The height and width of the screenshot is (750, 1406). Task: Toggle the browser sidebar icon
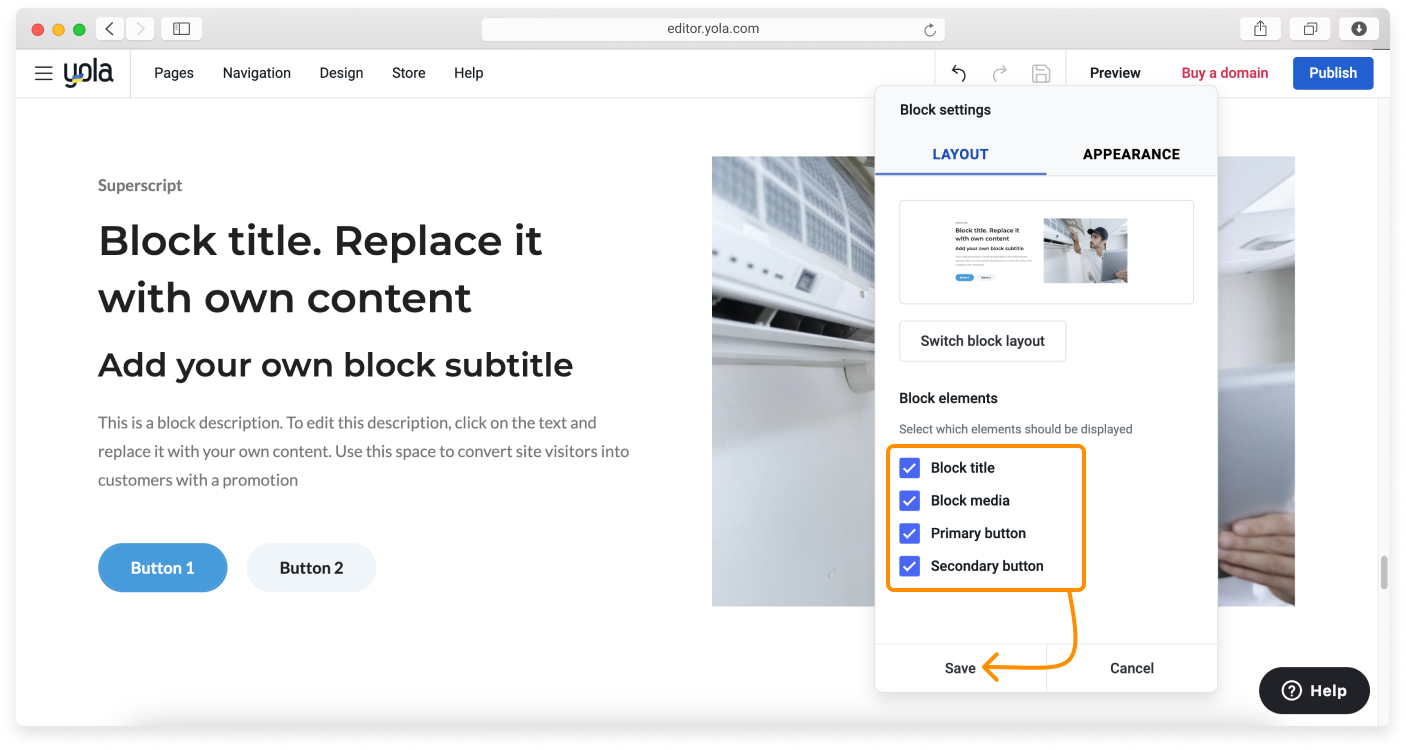pyautogui.click(x=181, y=29)
